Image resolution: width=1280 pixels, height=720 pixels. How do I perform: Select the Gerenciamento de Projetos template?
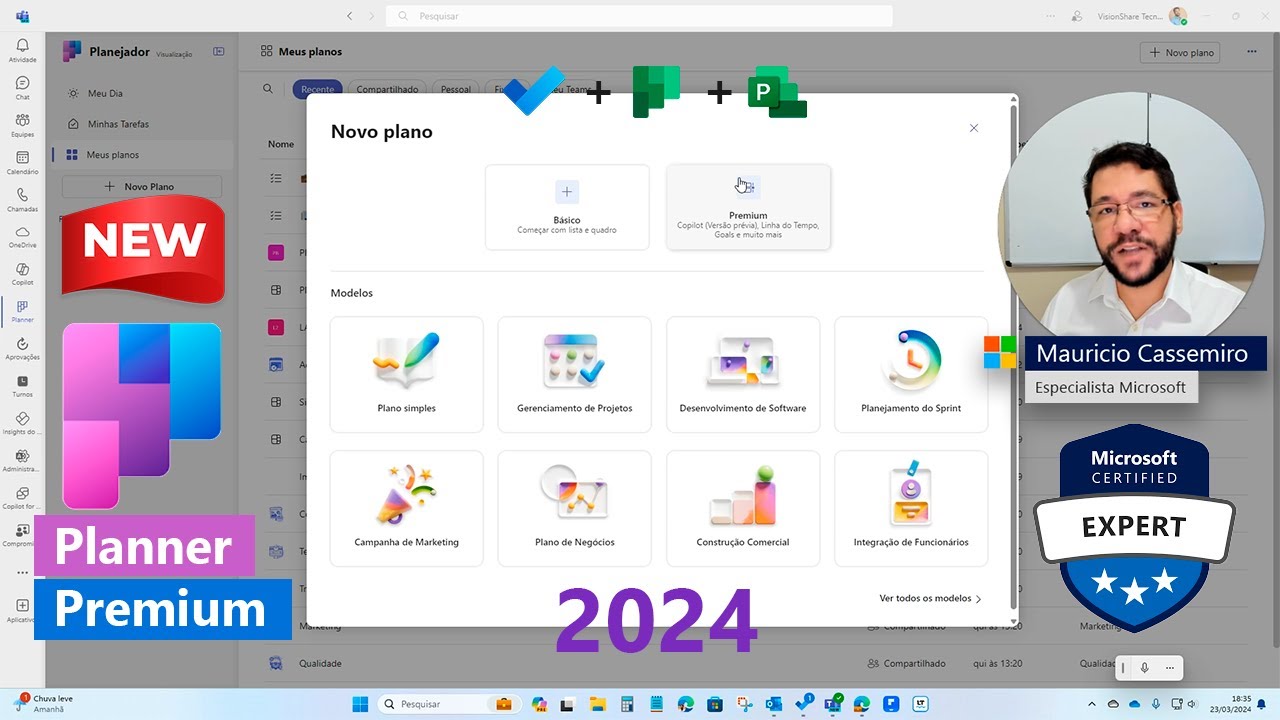[574, 374]
